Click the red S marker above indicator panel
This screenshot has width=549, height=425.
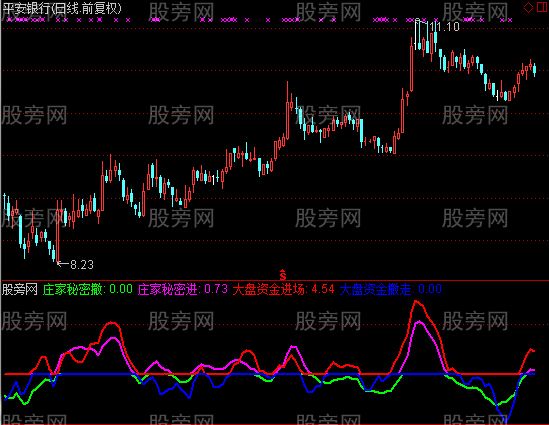point(283,275)
